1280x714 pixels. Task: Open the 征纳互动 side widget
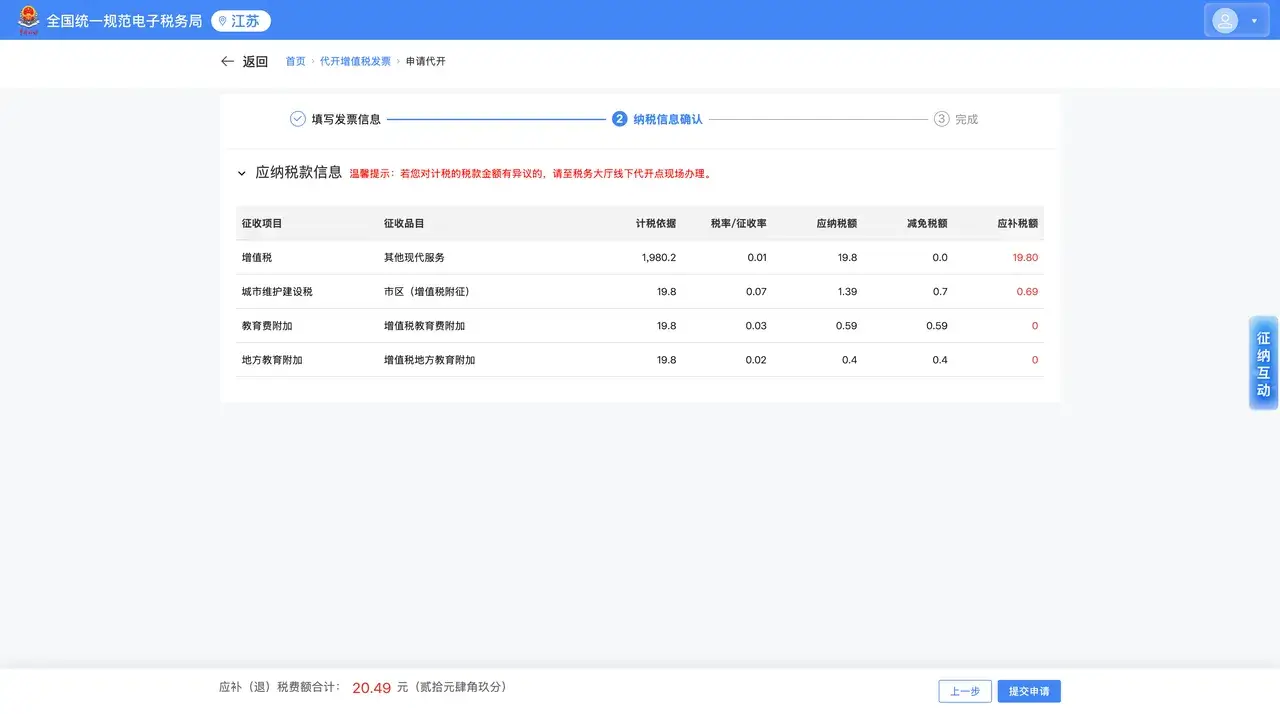tap(1264, 363)
